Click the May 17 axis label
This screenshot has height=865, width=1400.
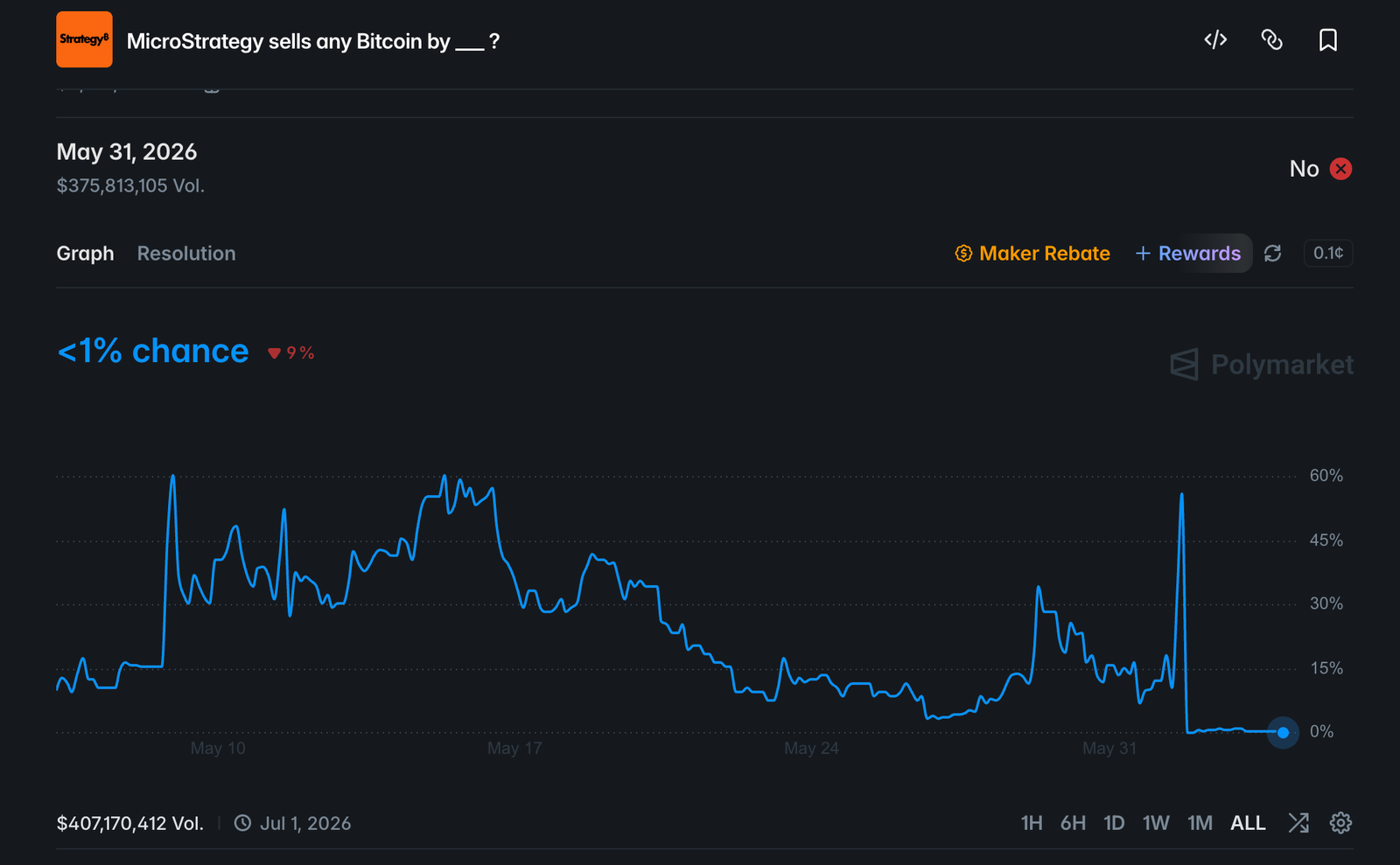click(514, 749)
